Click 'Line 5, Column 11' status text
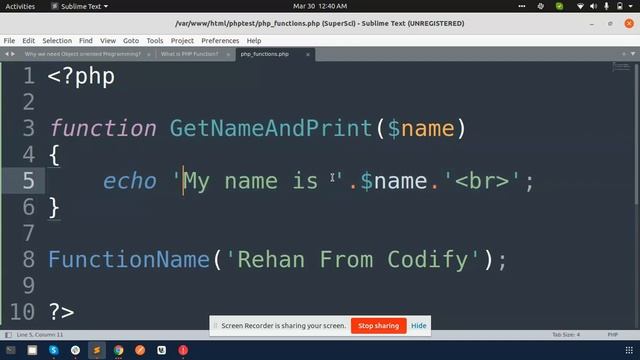 (x=40, y=335)
